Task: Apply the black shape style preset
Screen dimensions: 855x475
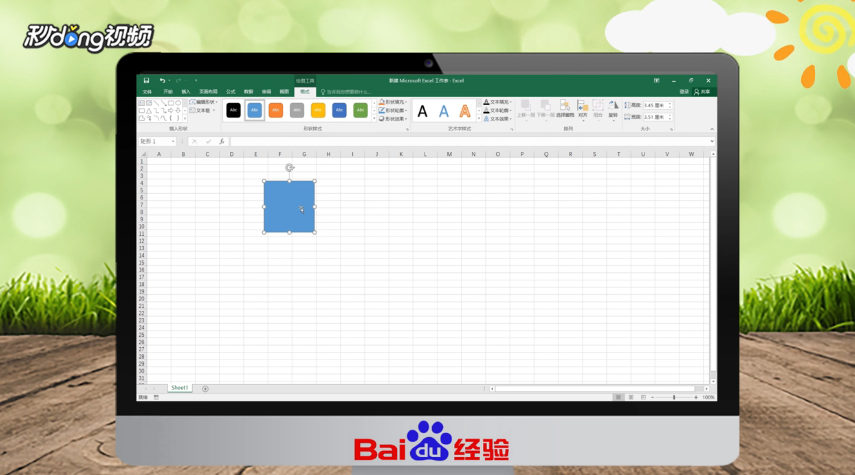Action: (233, 110)
